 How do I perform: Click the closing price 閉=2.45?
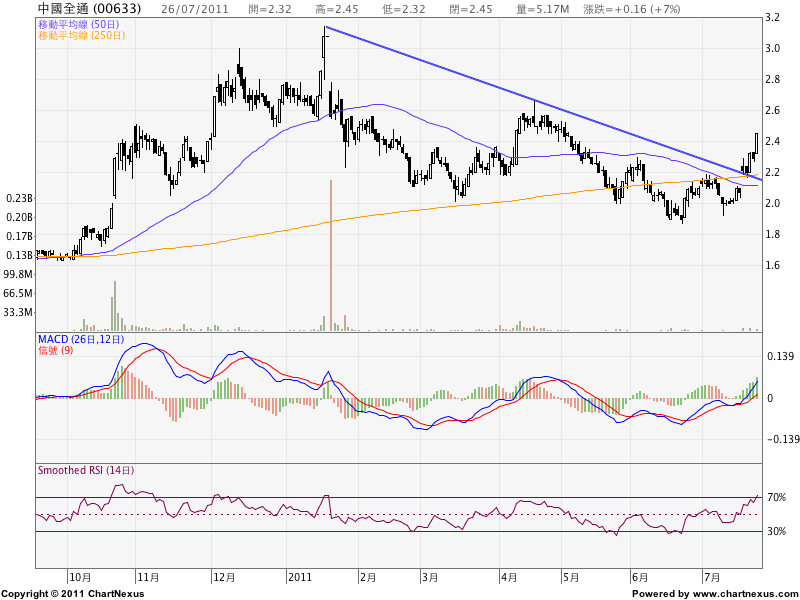[471, 9]
